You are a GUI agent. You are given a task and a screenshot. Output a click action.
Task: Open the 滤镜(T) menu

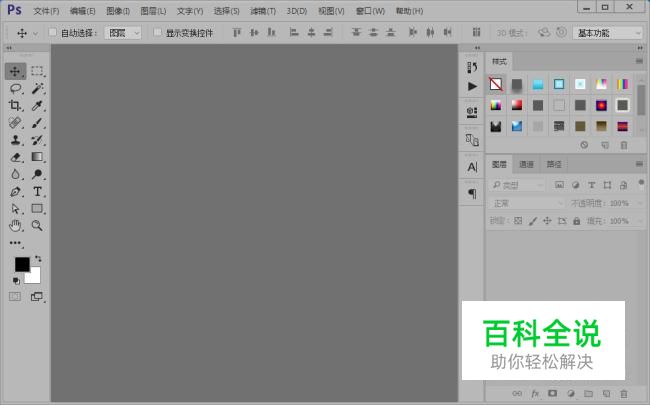point(263,11)
